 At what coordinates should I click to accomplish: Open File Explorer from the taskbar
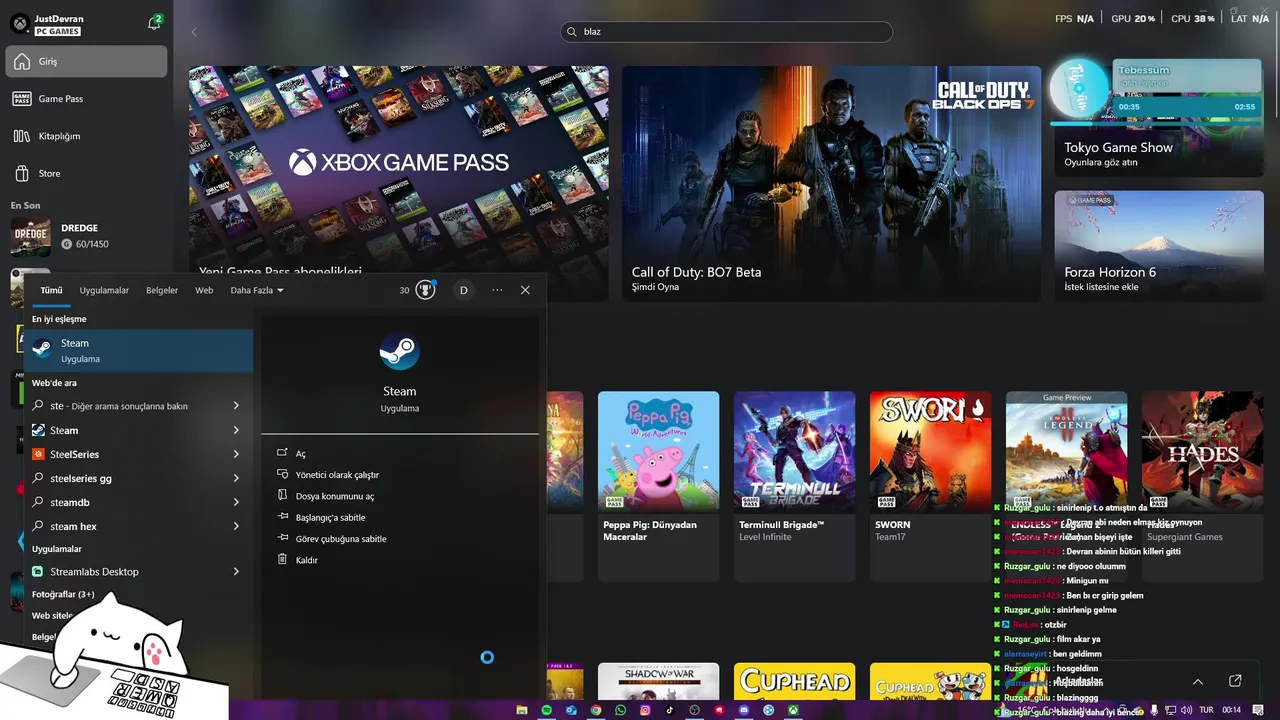(522, 710)
